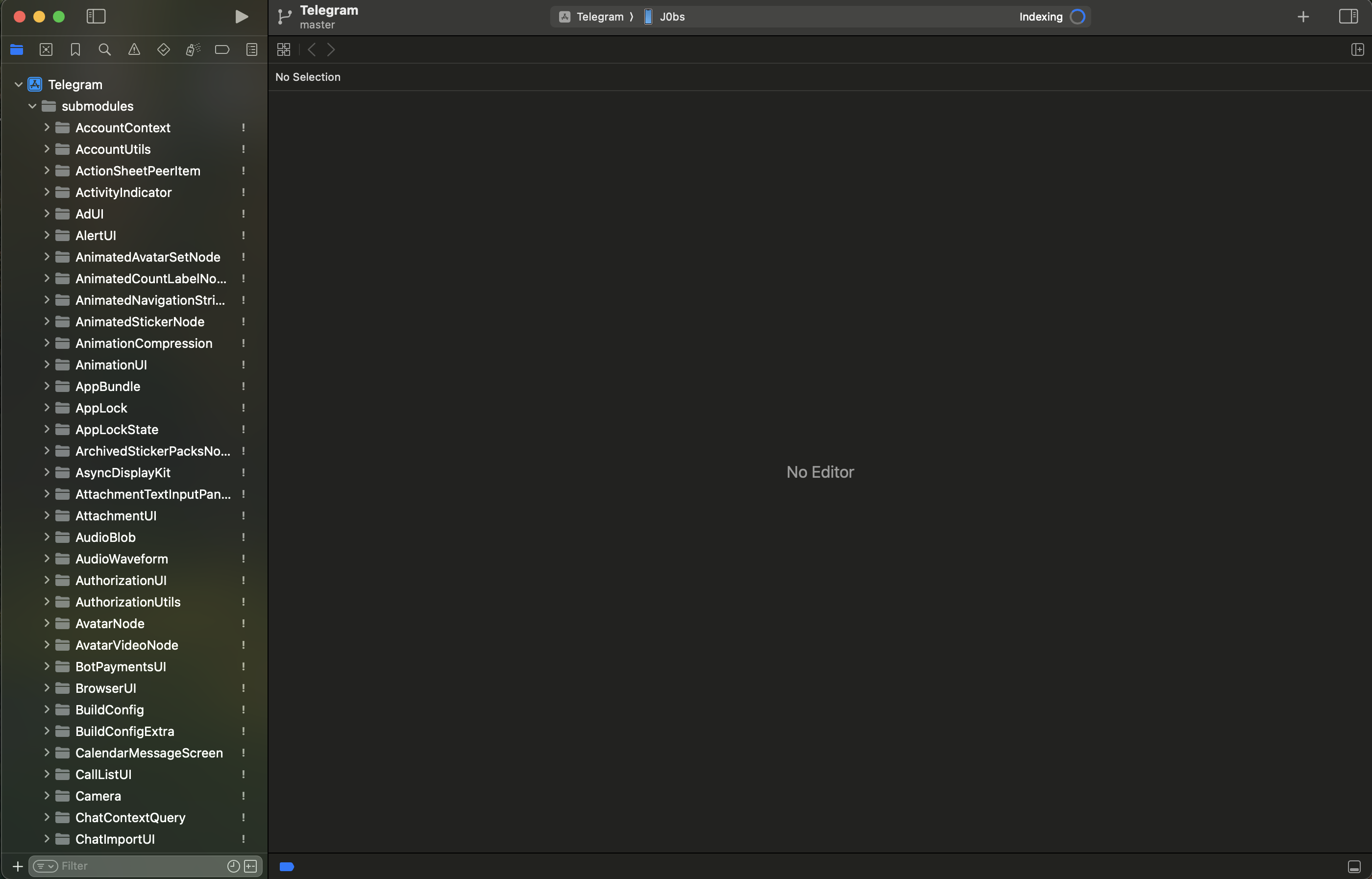Open the Bookmark navigator

tap(75, 49)
